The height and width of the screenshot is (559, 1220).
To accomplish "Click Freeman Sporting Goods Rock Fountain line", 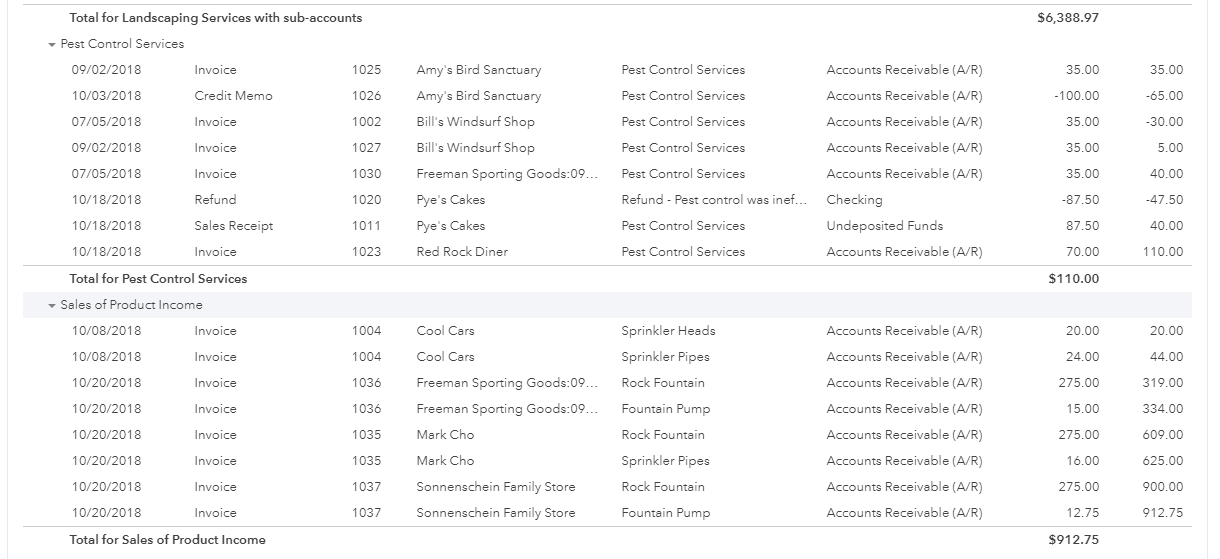I will point(607,383).
